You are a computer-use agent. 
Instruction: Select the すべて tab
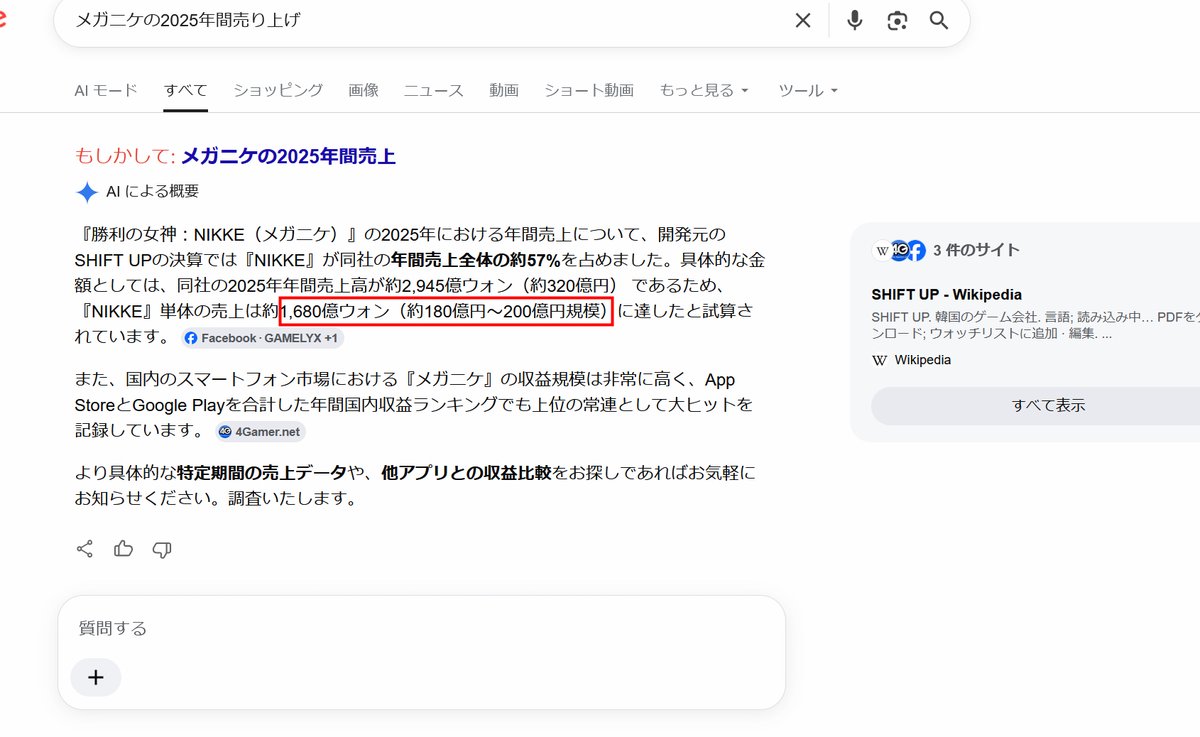point(186,90)
